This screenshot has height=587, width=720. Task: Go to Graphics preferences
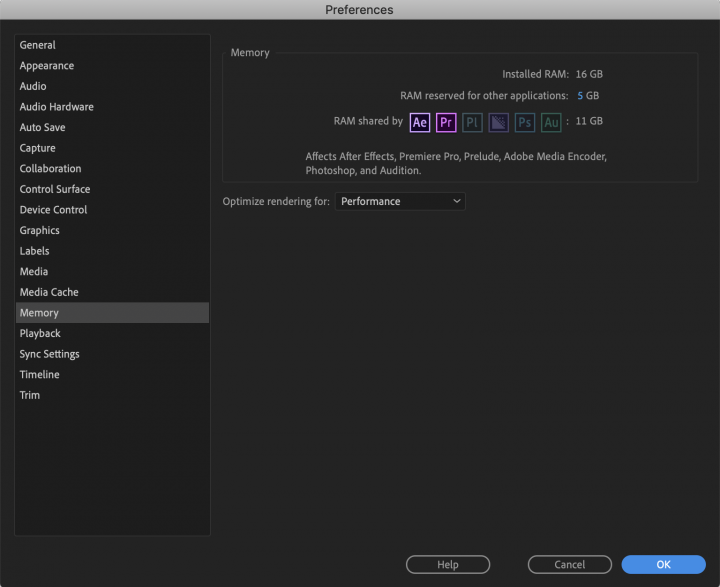112,230
